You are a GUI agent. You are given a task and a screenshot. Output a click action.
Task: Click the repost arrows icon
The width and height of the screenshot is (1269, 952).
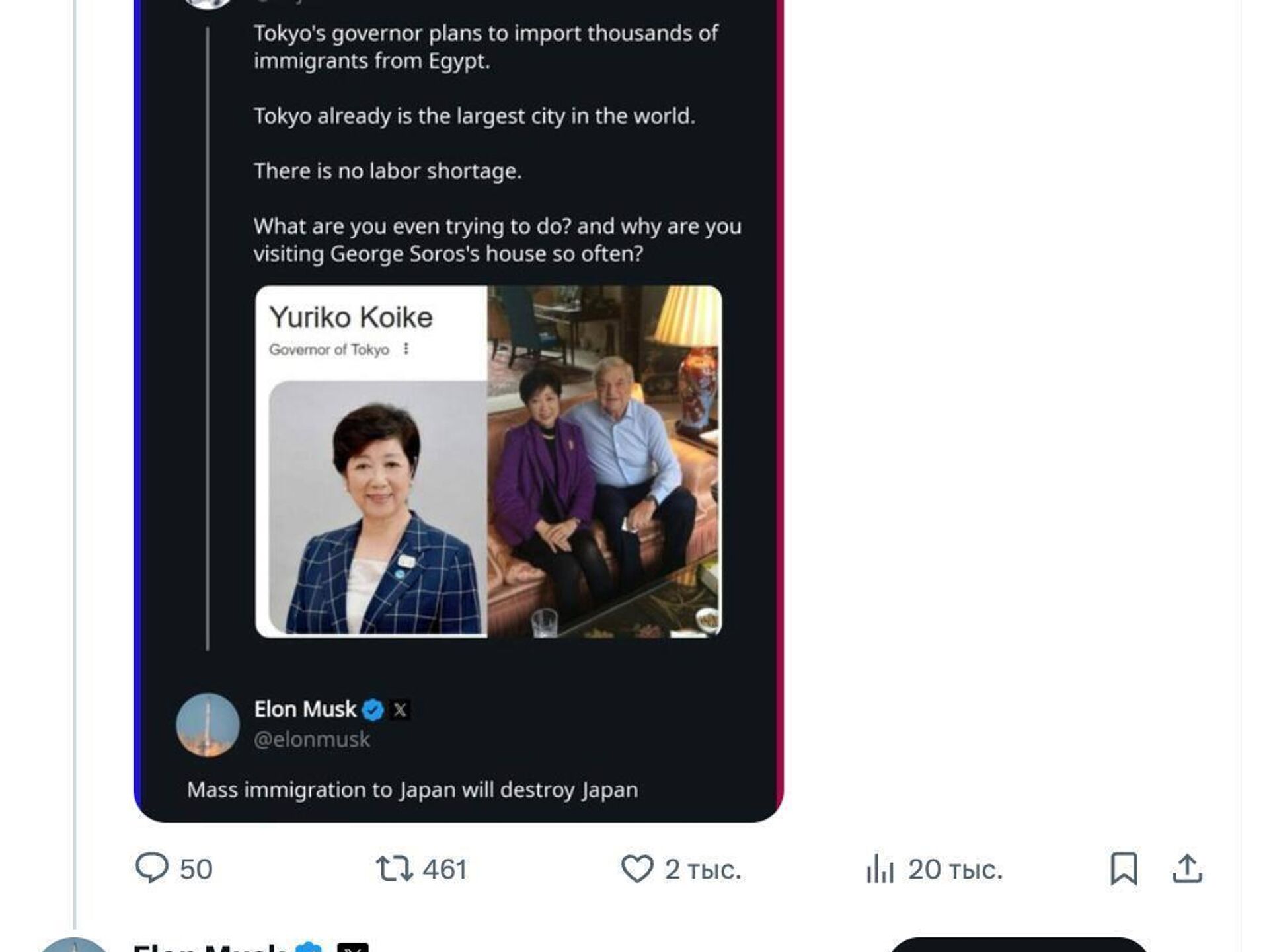[394, 868]
